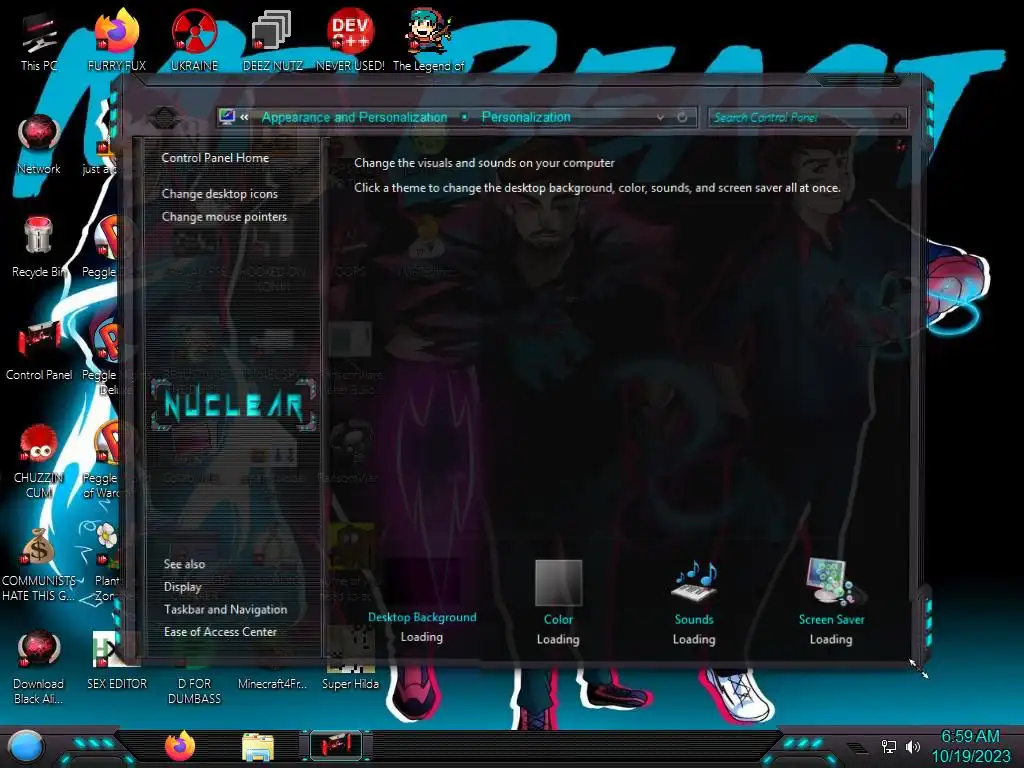Open the Network desktop icon
Screen dimensions: 1024x768
[39, 144]
